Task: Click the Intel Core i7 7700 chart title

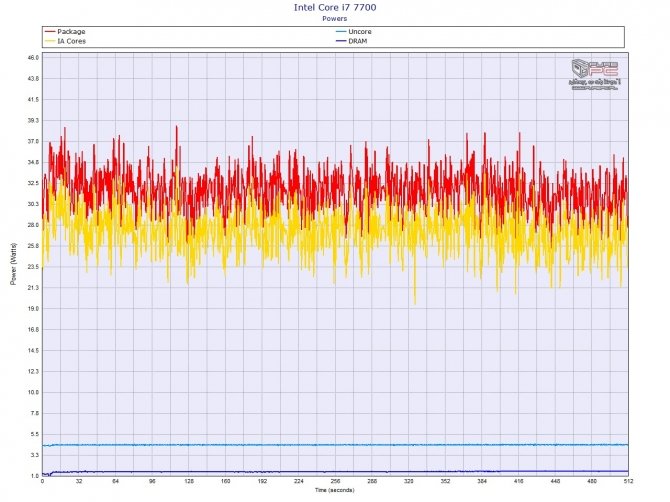Action: tap(335, 7)
